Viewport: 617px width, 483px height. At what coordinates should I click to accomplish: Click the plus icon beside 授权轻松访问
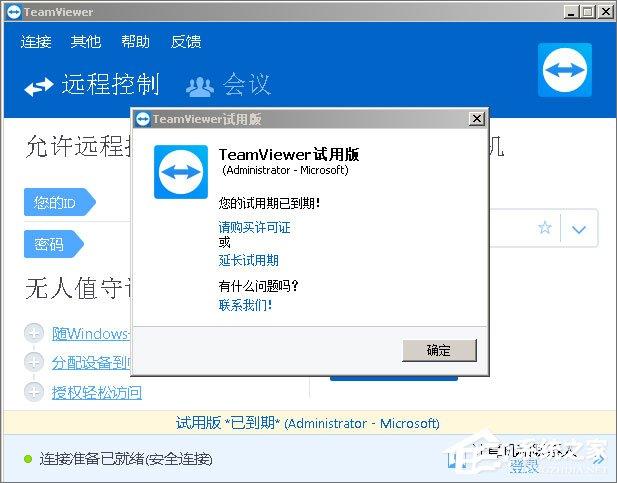coord(34,392)
